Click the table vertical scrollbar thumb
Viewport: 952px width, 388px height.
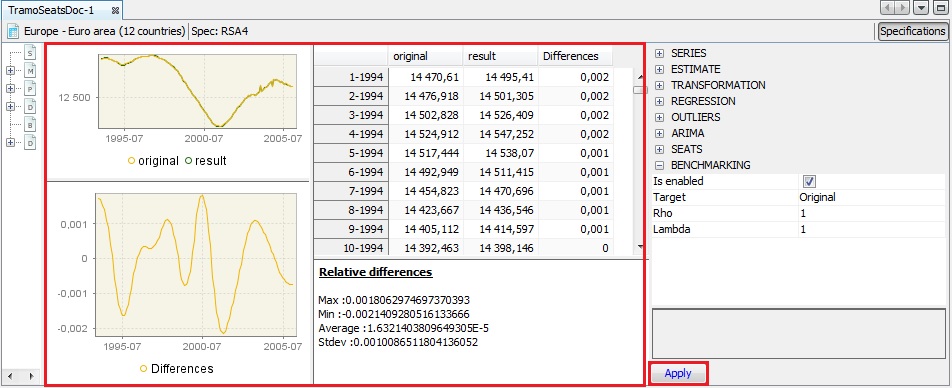640,90
